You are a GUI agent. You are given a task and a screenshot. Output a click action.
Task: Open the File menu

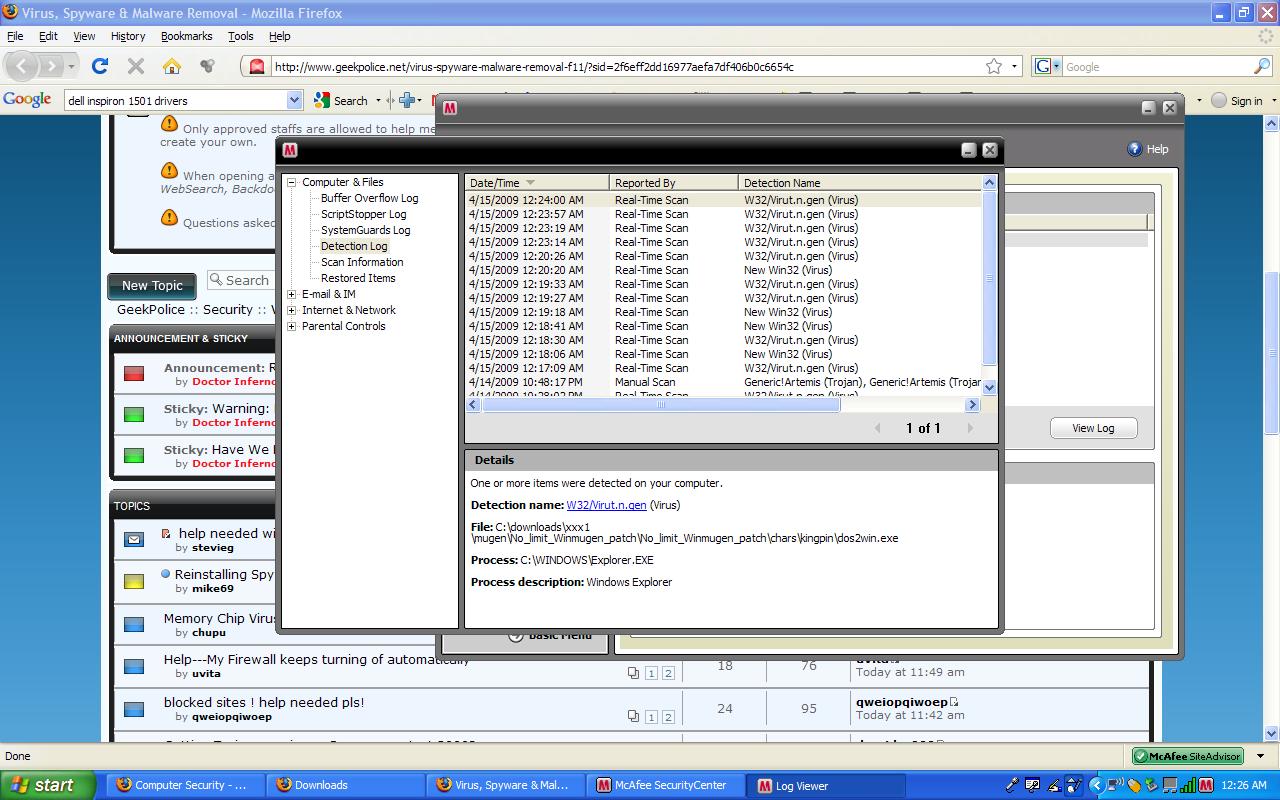15,36
